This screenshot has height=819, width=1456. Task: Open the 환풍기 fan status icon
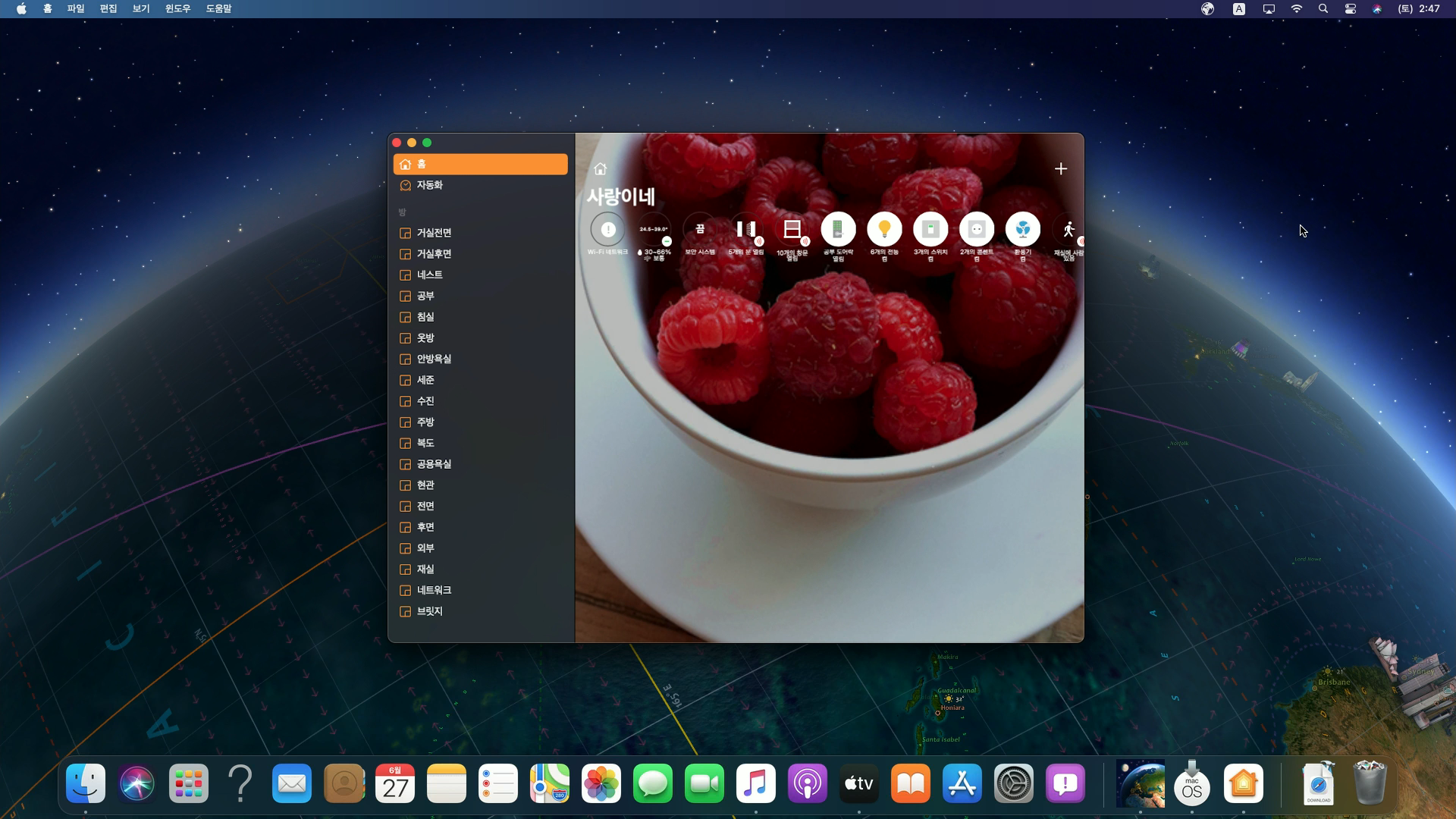tap(1022, 229)
